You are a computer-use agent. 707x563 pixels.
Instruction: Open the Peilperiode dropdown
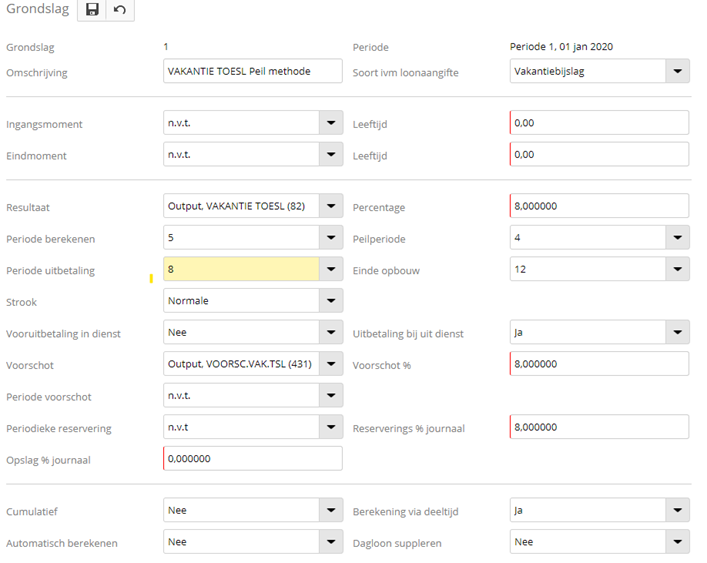pyautogui.click(x=678, y=238)
